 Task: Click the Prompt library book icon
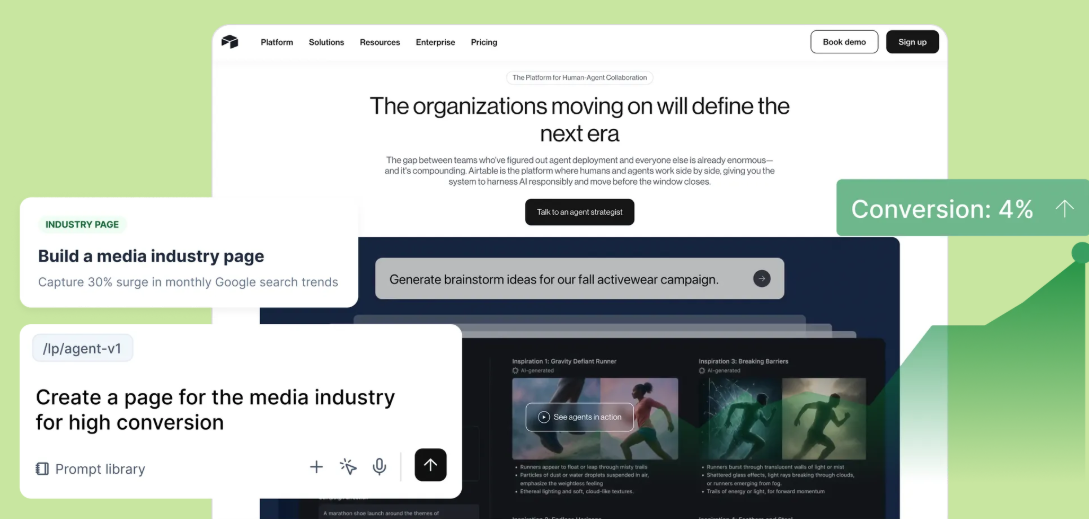[42, 469]
